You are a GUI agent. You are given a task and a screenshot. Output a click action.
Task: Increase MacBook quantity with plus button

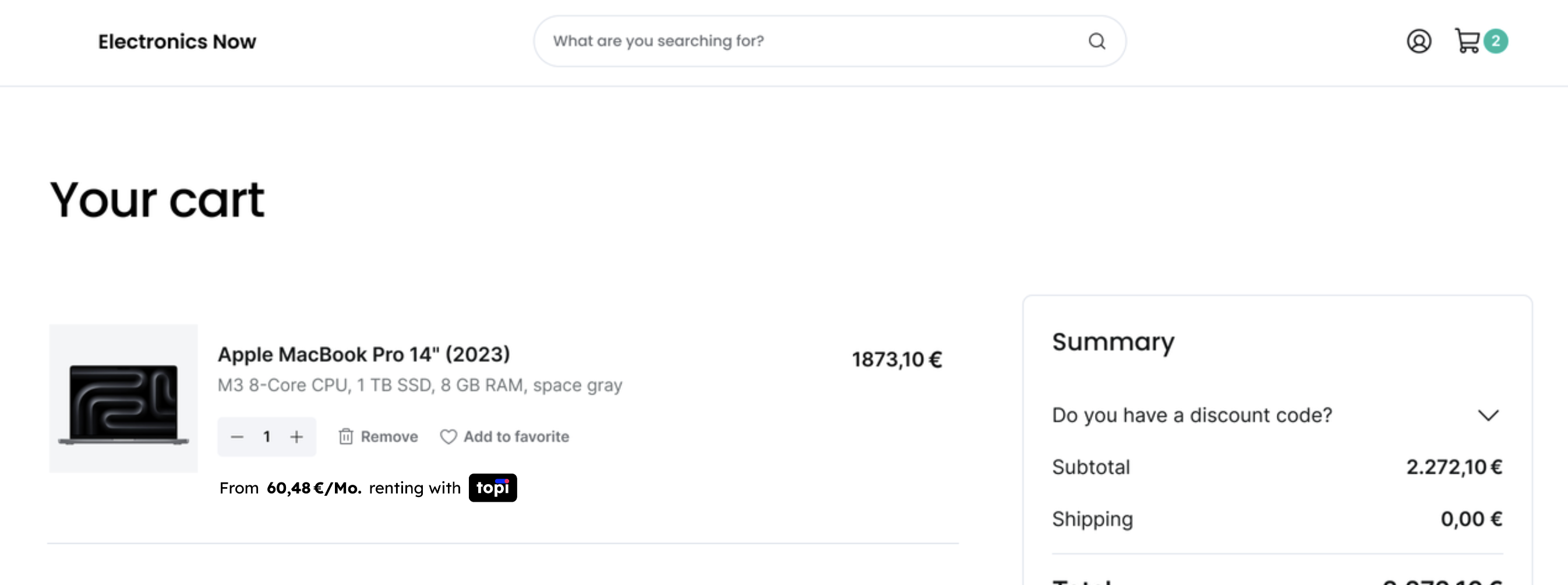tap(296, 437)
